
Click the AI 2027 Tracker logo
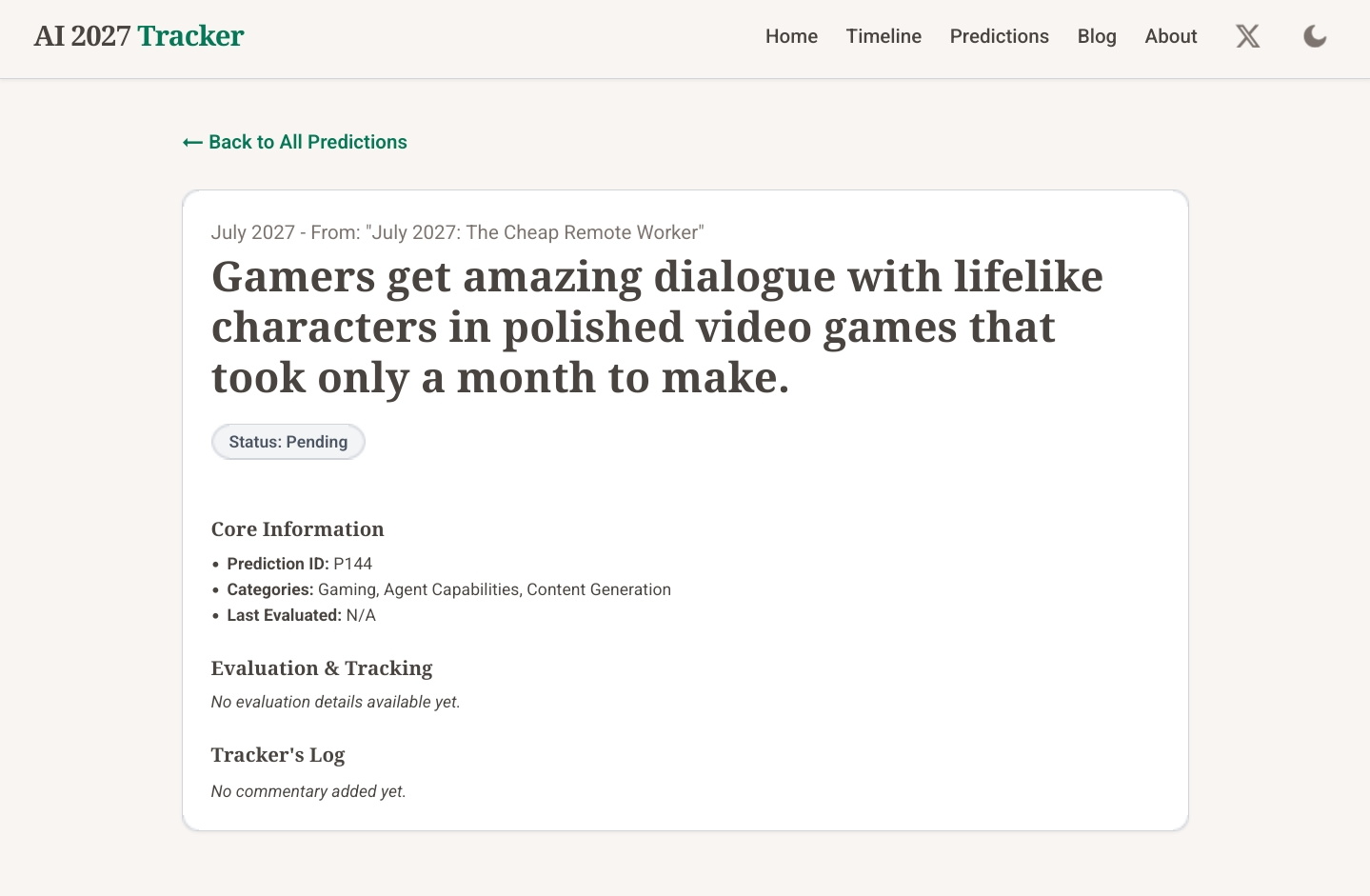coord(139,36)
